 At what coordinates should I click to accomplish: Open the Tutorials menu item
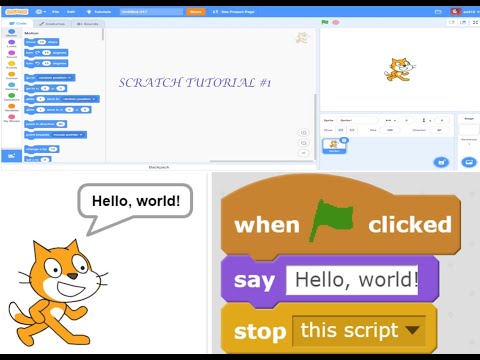pyautogui.click(x=99, y=12)
